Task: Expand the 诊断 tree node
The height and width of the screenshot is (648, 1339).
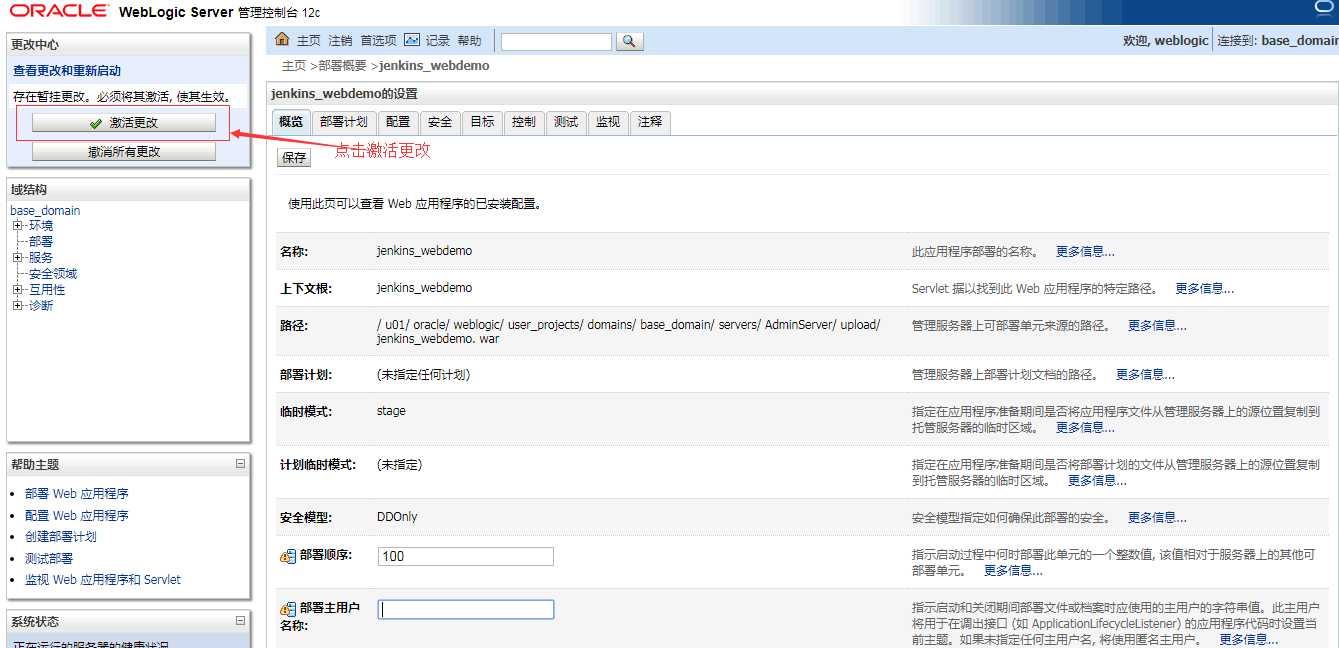Action: 17,306
